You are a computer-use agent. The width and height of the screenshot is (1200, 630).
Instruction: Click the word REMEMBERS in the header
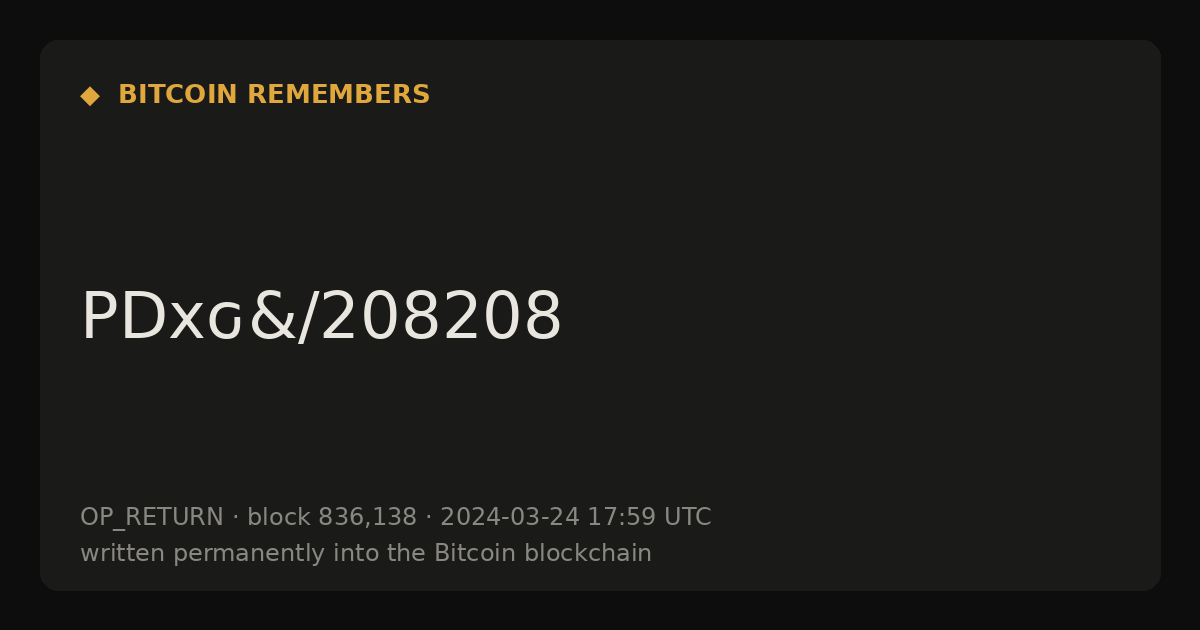click(339, 95)
